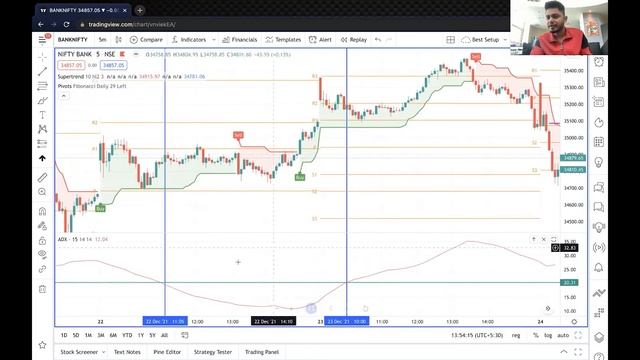The width and height of the screenshot is (640, 360).
Task: Toggle fullscreen chart mode icon
Action: pos(578,335)
